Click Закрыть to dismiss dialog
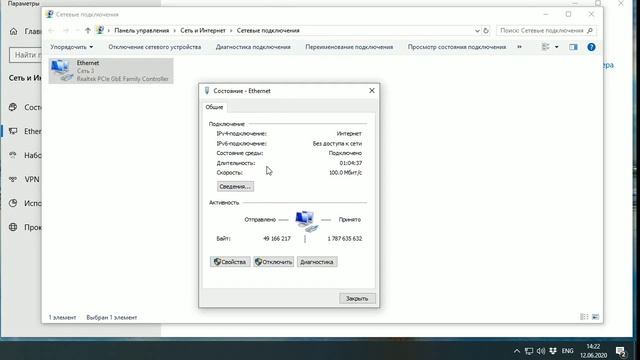 [357, 298]
